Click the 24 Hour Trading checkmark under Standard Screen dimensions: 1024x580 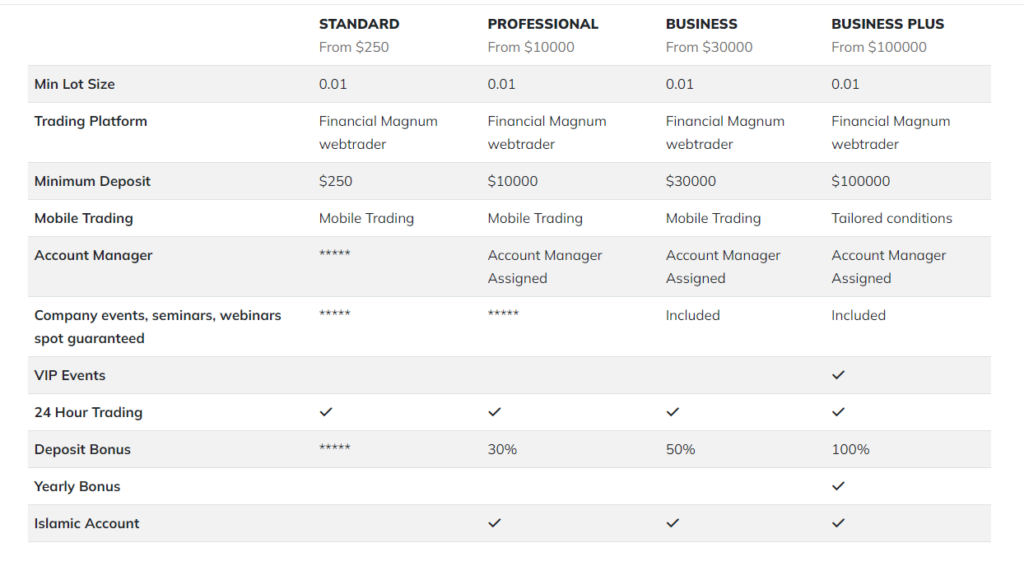[326, 412]
